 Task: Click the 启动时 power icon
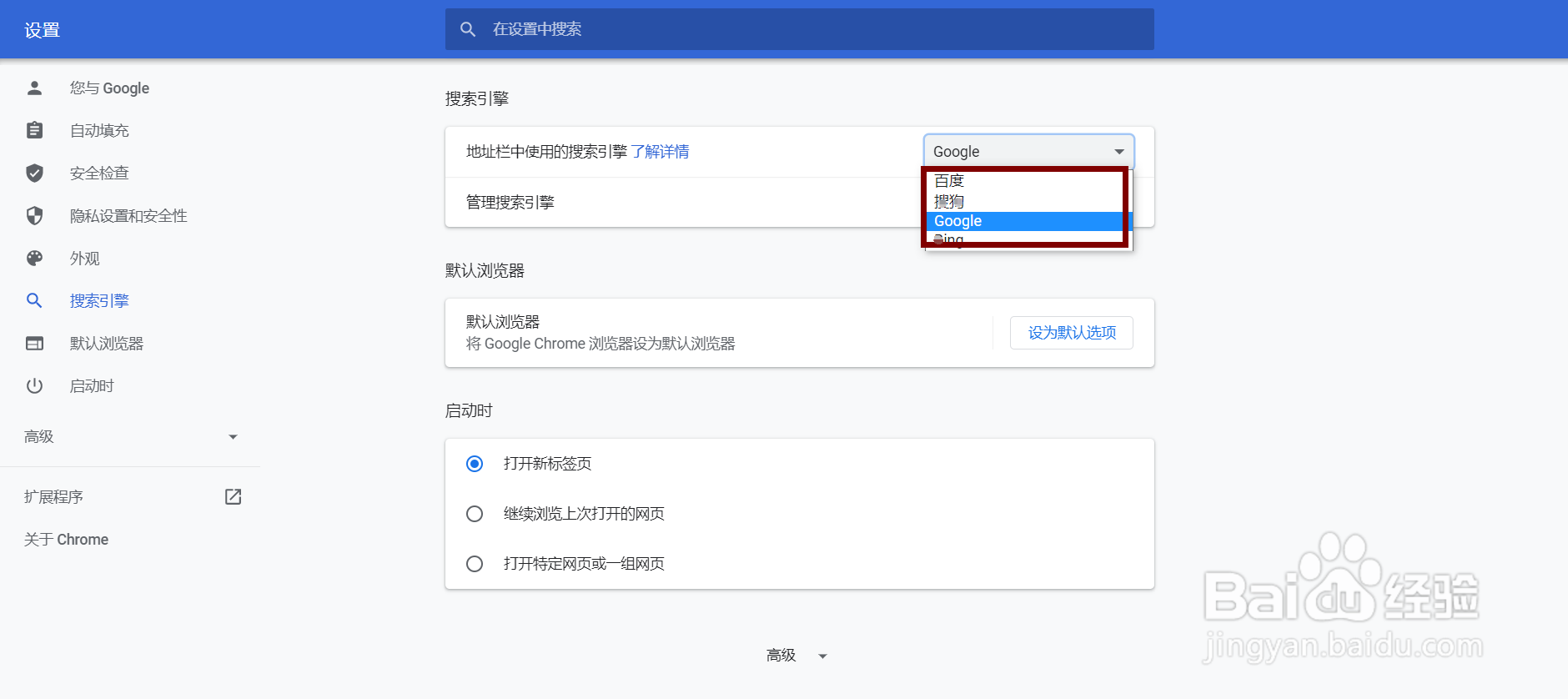click(34, 385)
